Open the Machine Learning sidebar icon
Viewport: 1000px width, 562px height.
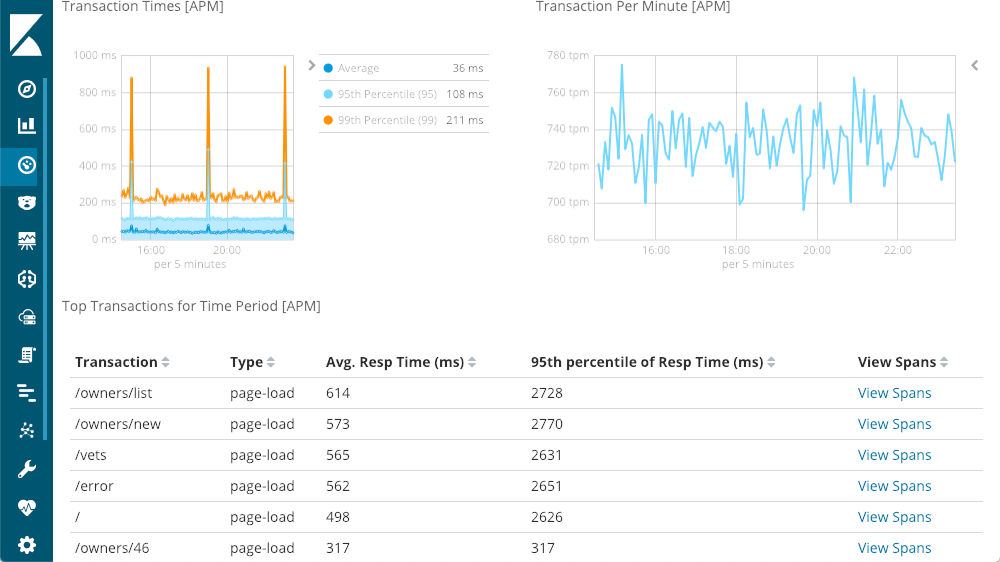[x=27, y=279]
